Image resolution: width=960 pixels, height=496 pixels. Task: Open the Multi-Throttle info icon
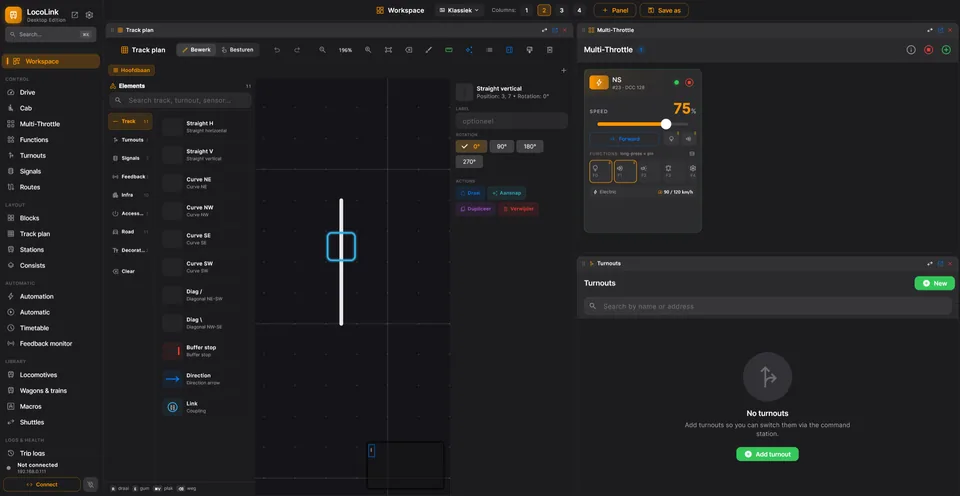coord(911,50)
